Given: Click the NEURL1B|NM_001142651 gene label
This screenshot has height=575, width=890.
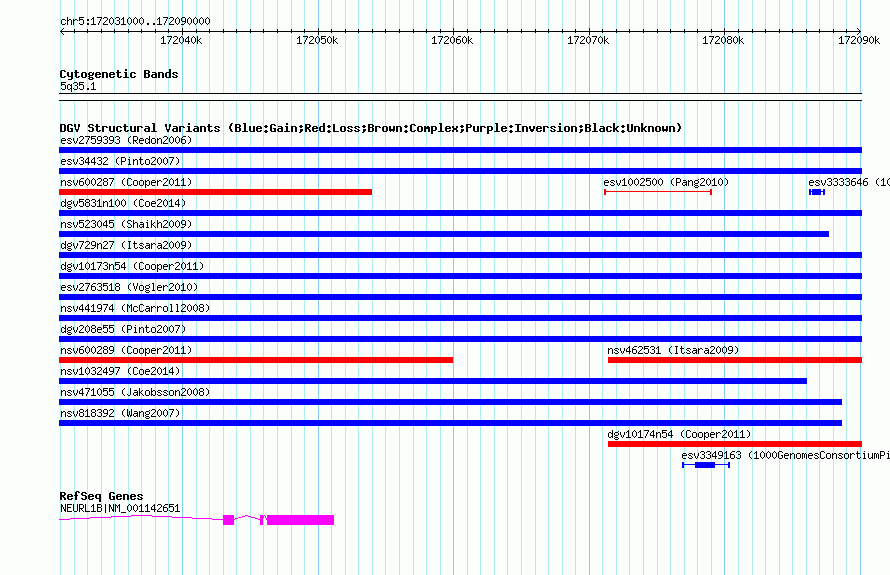Looking at the screenshot, I should click(x=120, y=508).
